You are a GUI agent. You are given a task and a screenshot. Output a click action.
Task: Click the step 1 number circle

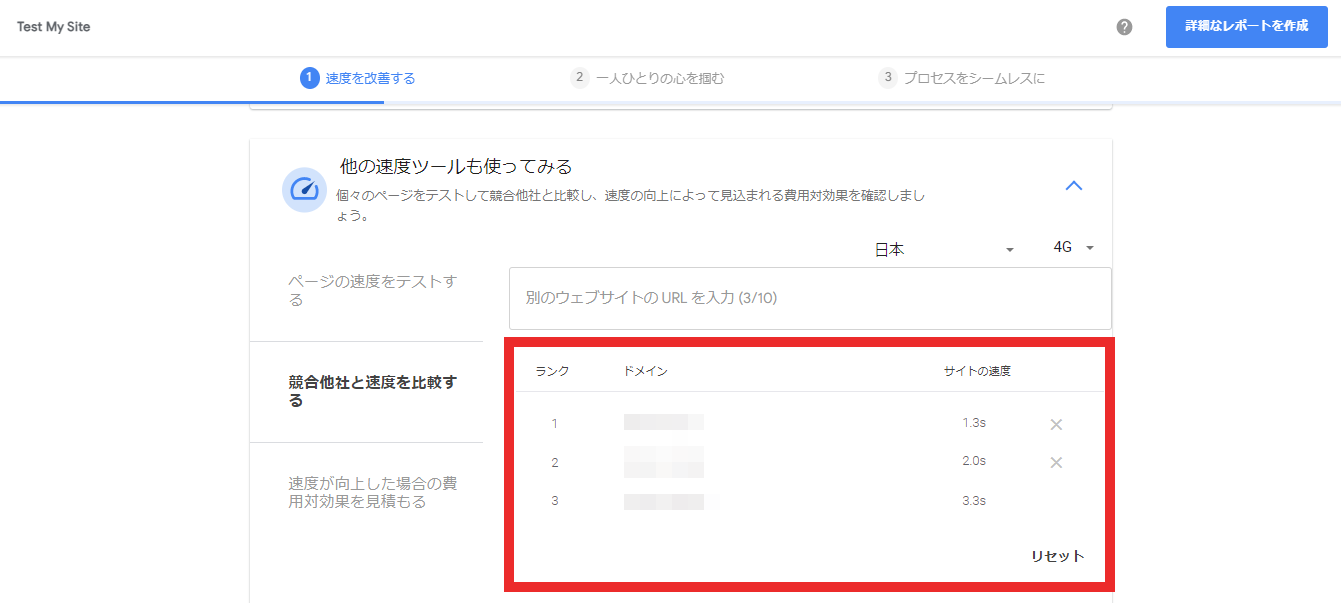coord(310,78)
